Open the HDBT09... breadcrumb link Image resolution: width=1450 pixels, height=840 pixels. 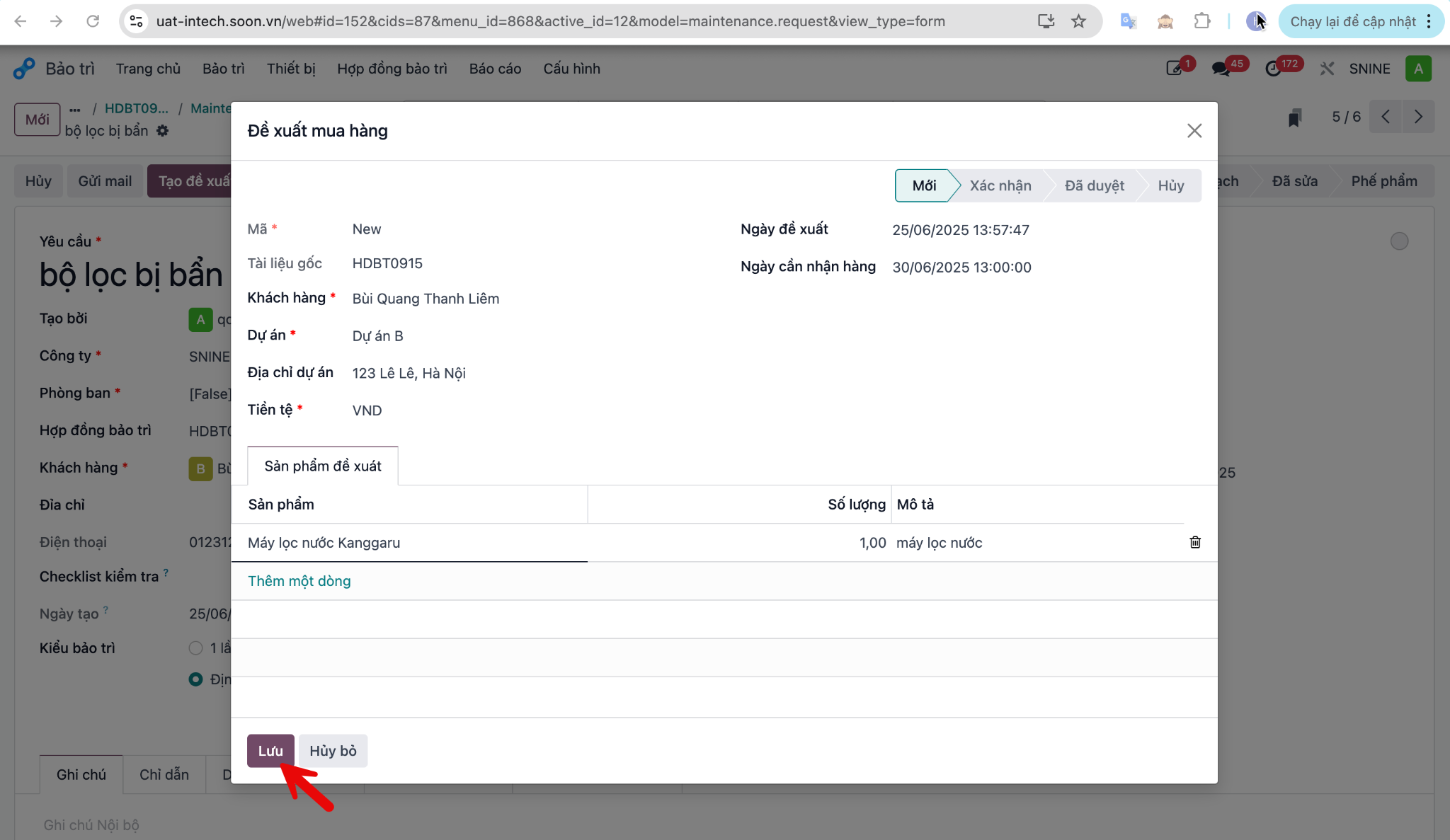tap(137, 108)
